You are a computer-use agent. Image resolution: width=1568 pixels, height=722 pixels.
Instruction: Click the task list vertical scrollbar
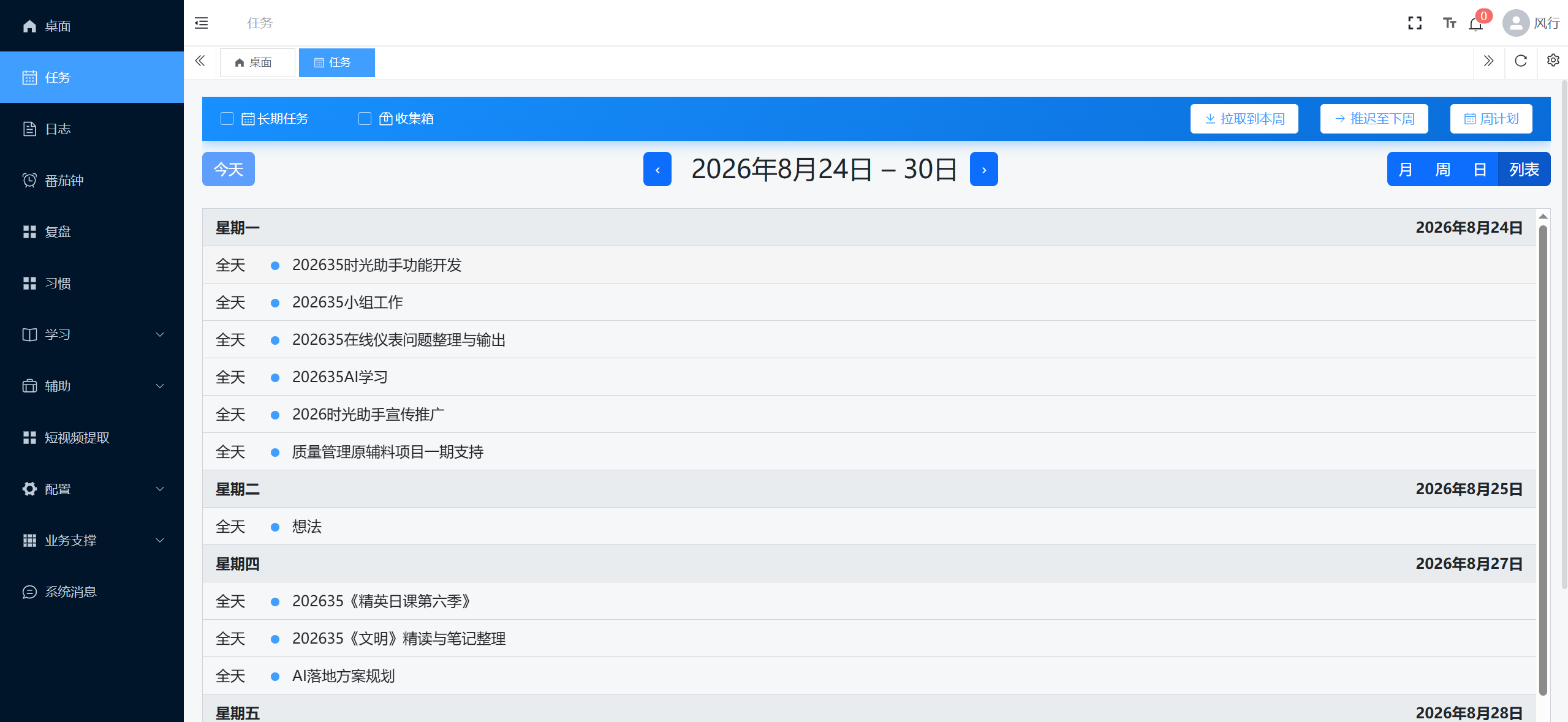pos(1543,459)
